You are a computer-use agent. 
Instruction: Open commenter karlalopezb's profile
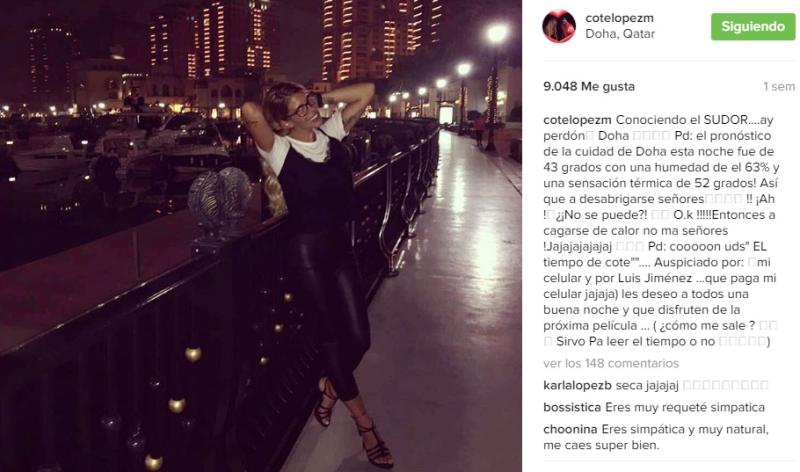[x=577, y=385]
